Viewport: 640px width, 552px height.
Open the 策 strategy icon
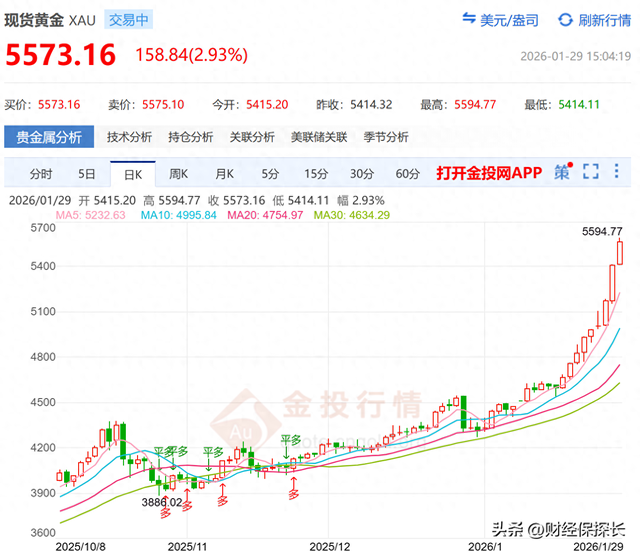pyautogui.click(x=563, y=172)
